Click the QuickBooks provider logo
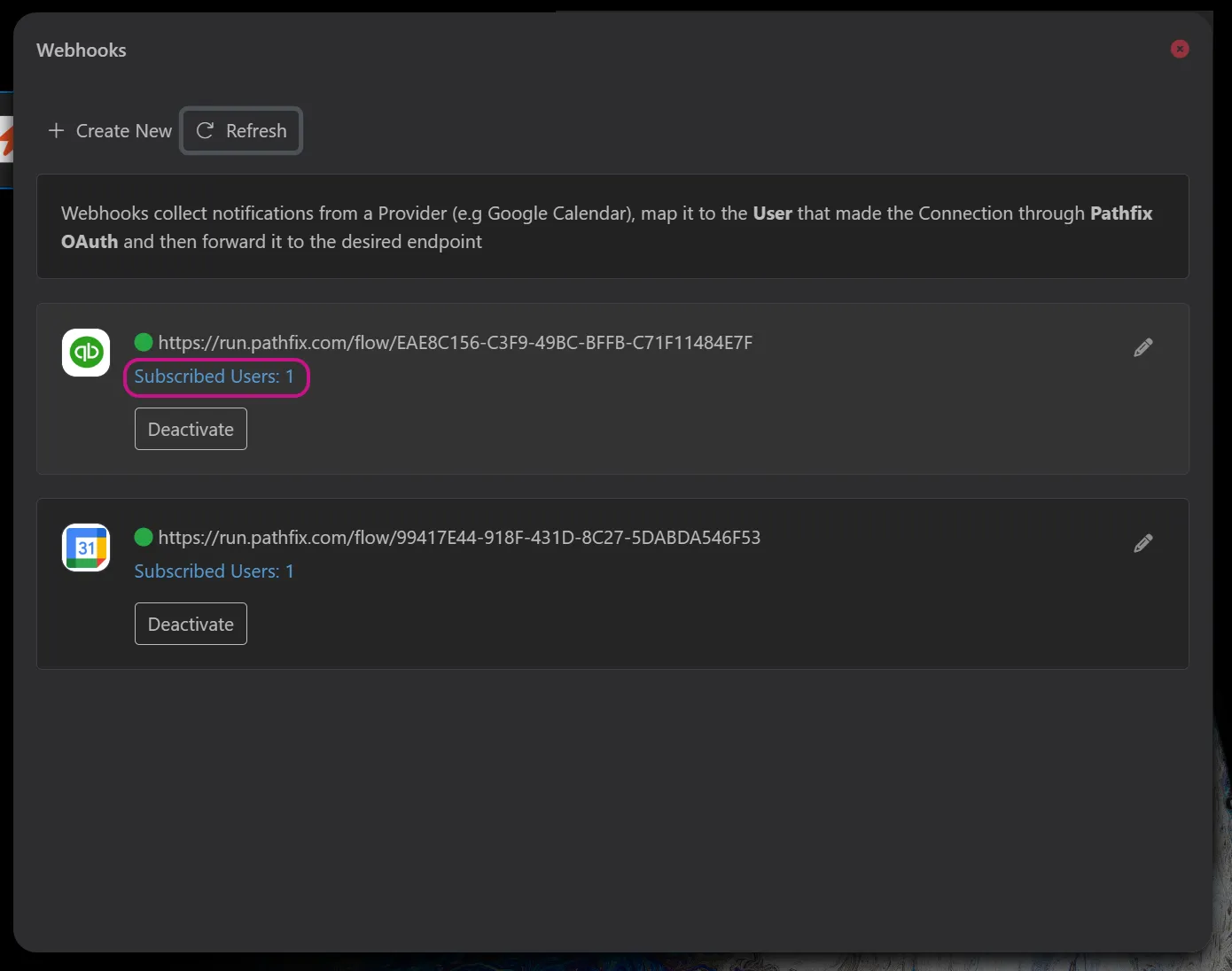 86,353
